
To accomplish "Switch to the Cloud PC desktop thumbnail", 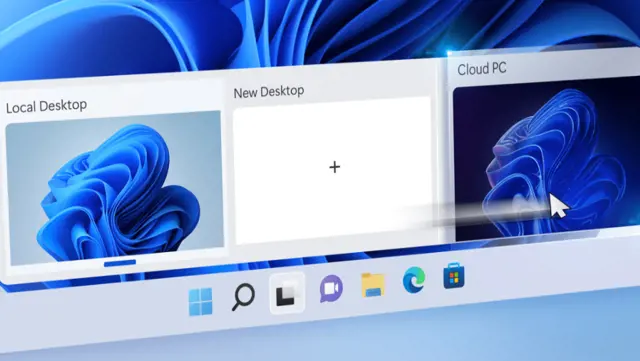I will [x=547, y=158].
